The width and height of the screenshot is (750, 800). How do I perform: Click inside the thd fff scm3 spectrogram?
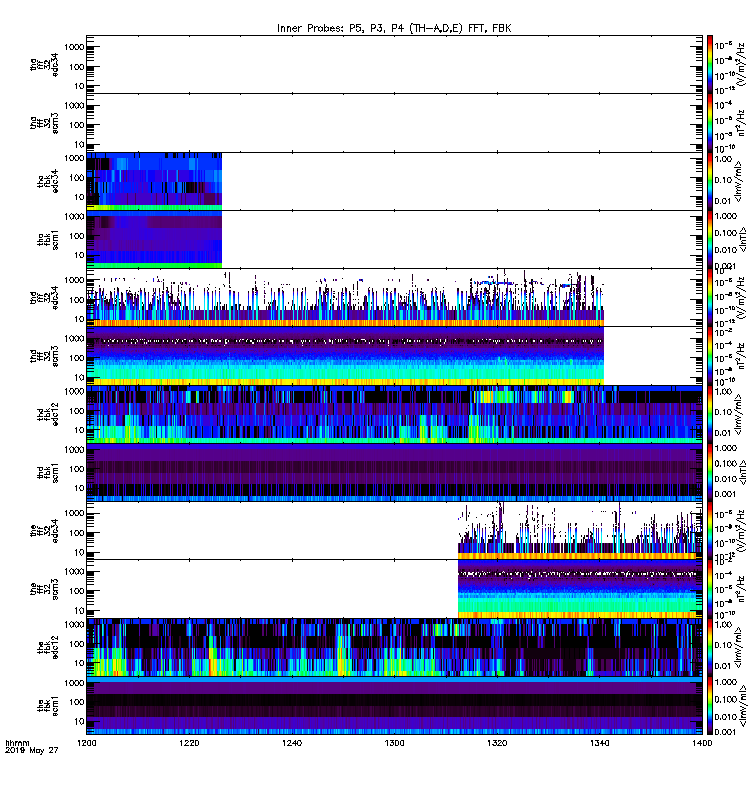point(345,356)
